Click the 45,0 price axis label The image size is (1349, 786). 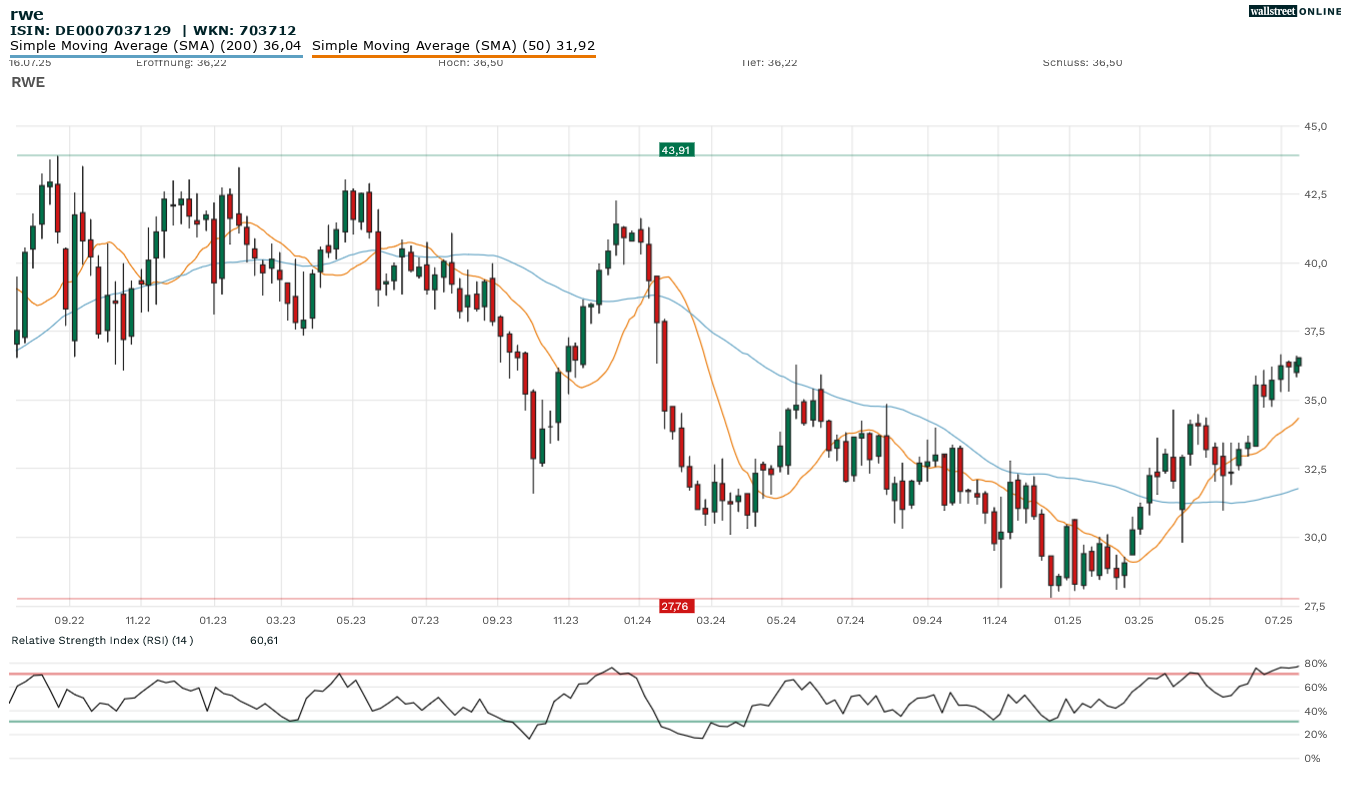point(1315,126)
